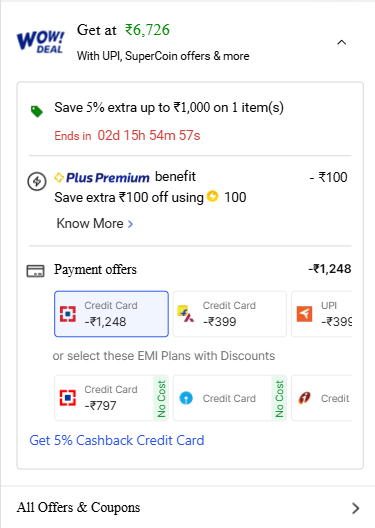375x528 pixels.
Task: Select the Credit Card -₹399 offer
Action: point(230,314)
